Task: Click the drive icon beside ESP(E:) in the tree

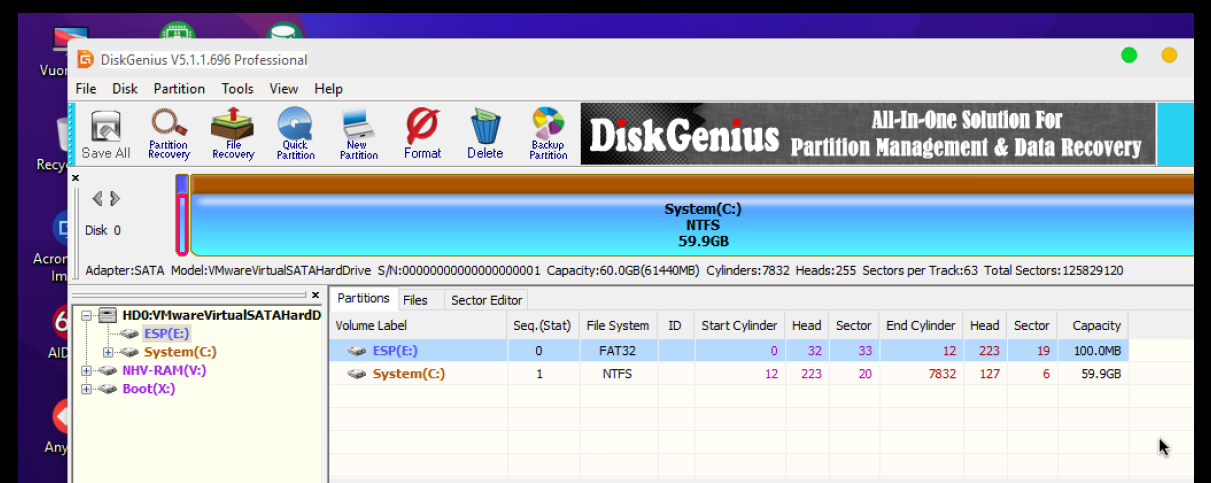Action: (129, 334)
